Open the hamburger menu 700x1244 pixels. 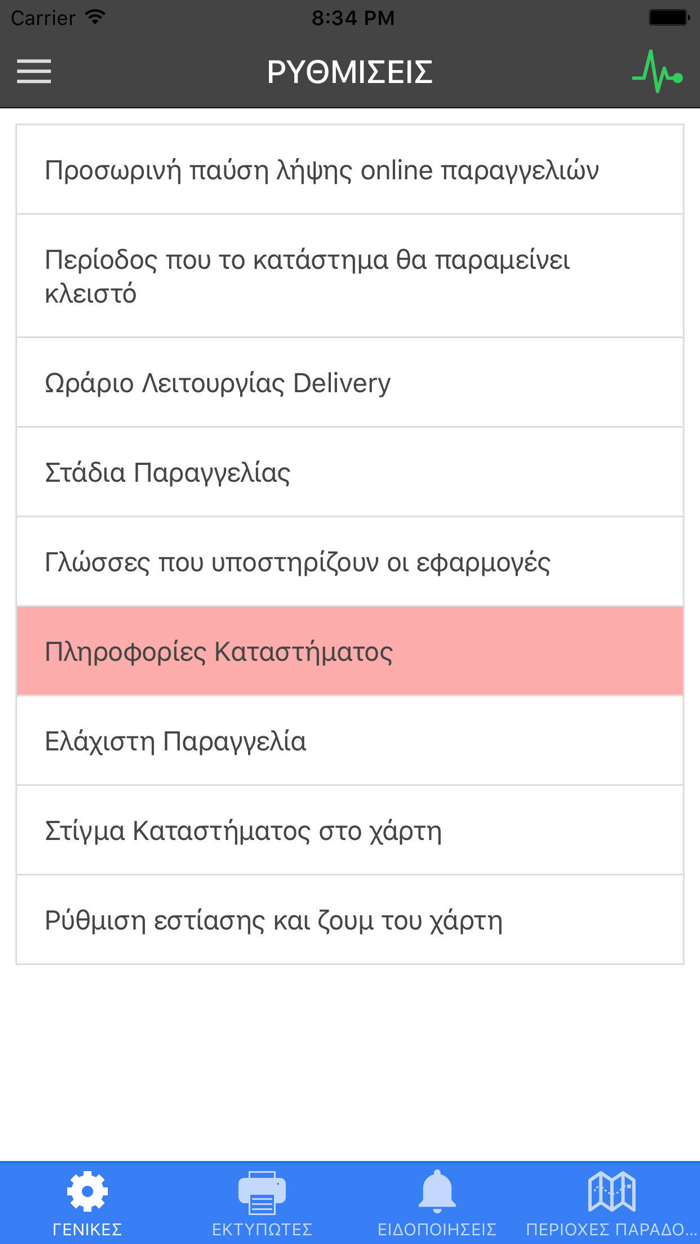click(x=34, y=72)
